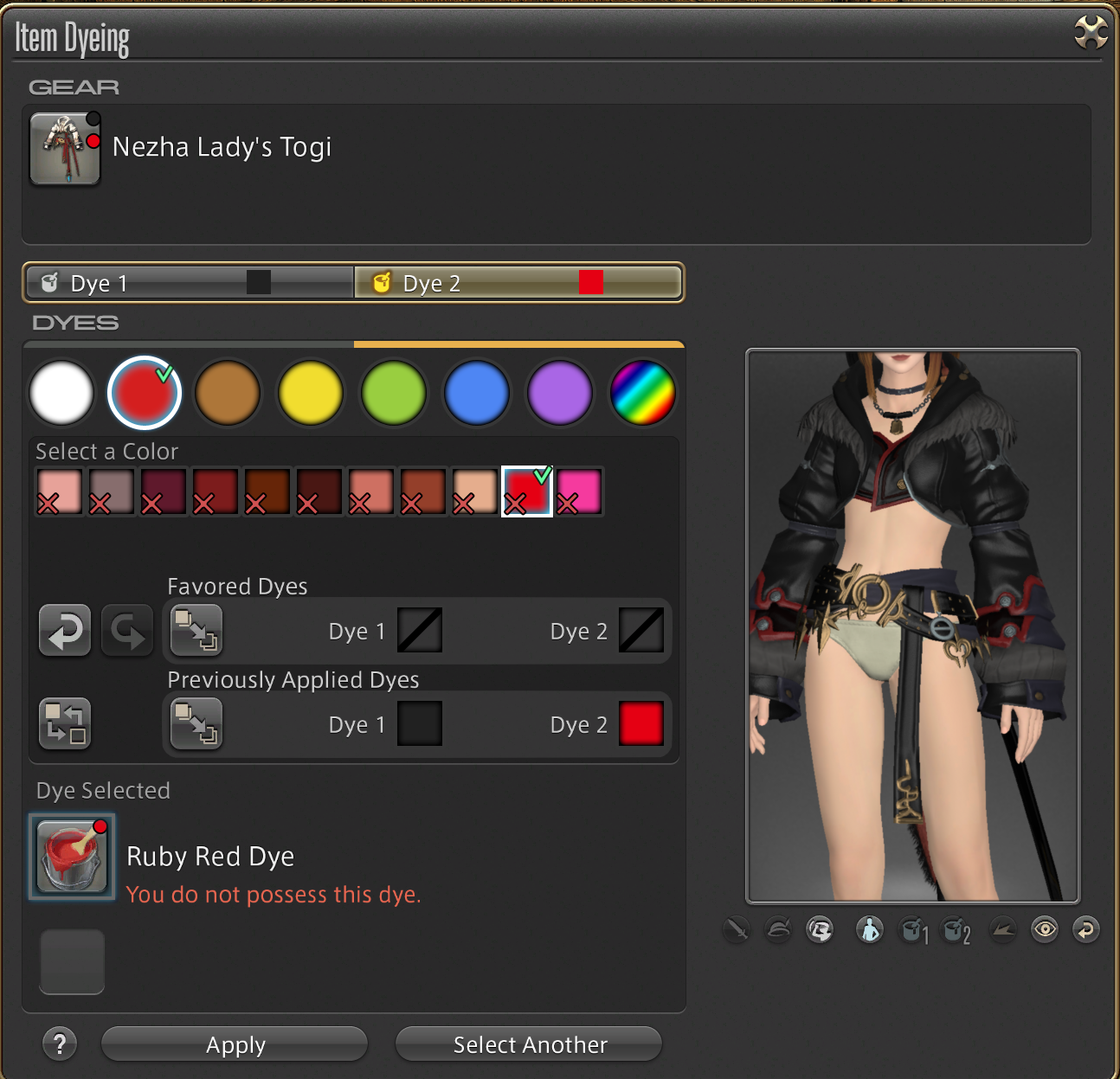The width and height of the screenshot is (1120, 1079).
Task: Click the Ruby Red Dye pot icon
Action: 72,857
